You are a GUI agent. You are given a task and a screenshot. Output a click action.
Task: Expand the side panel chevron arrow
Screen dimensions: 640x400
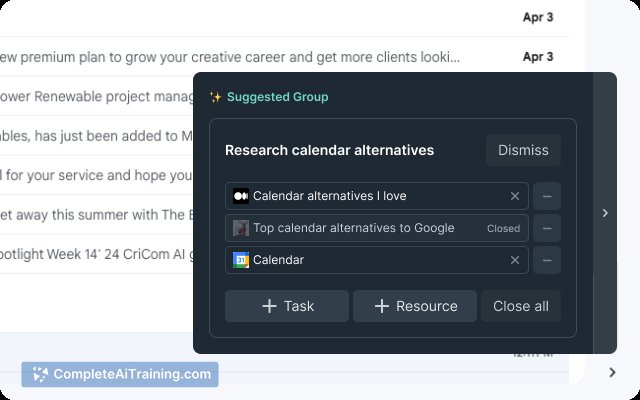[x=605, y=213]
